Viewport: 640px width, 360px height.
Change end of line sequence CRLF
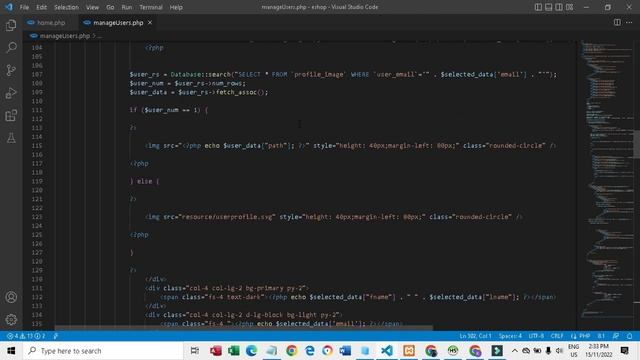[x=557, y=336]
